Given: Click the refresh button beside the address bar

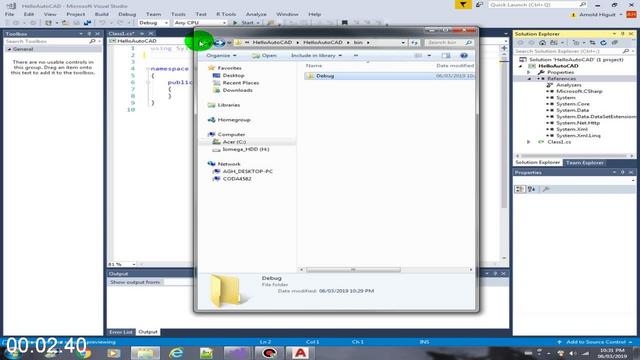Looking at the screenshot, I should point(414,42).
